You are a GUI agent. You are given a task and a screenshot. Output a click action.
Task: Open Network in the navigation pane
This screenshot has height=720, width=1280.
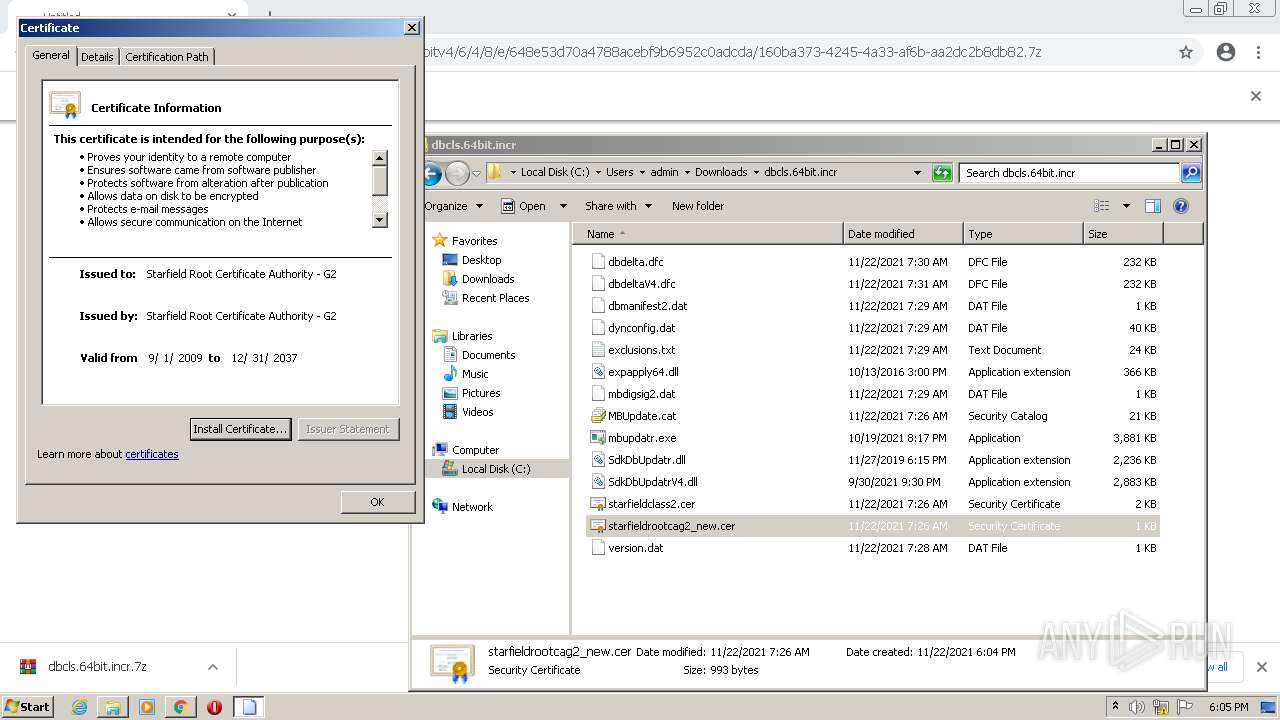tap(472, 507)
